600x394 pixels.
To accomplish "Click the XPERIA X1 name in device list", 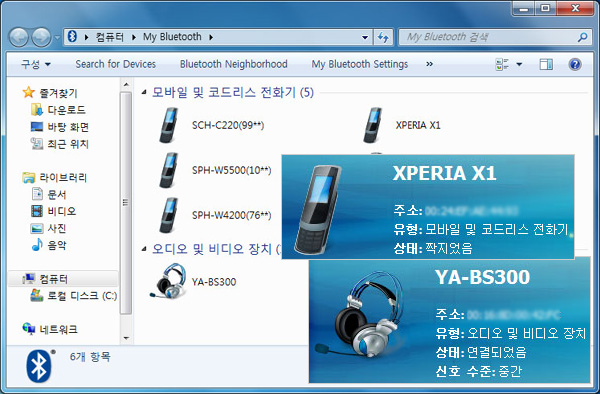I will [x=418, y=125].
